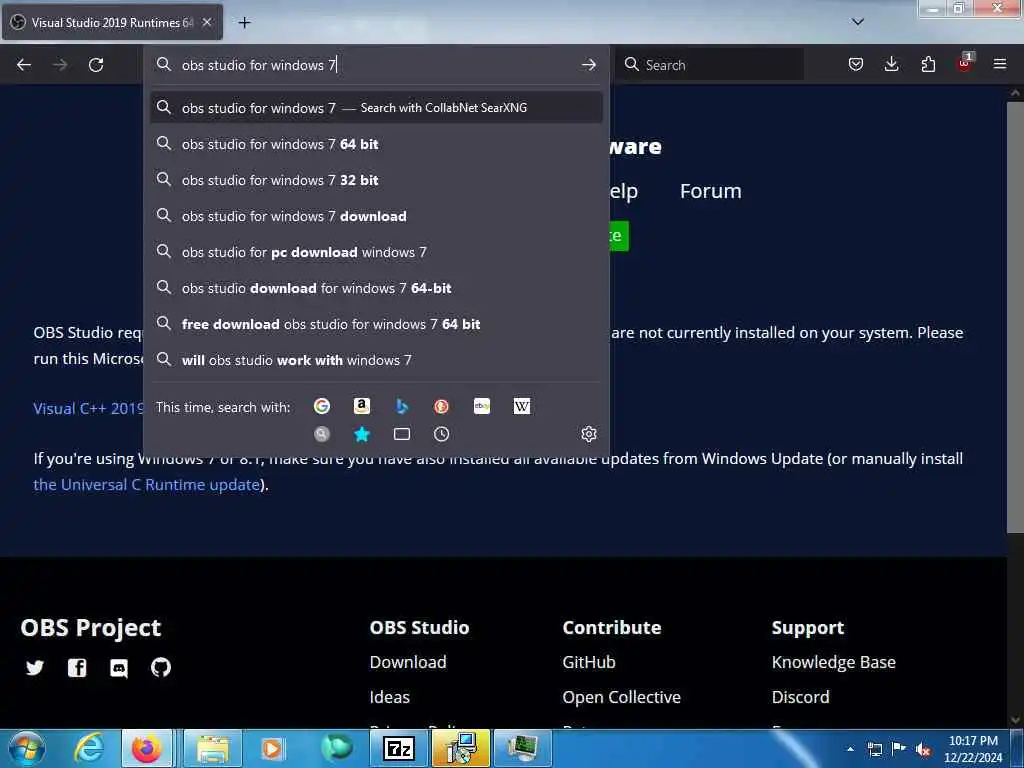
Task: Search this time with Bing
Action: pos(402,406)
